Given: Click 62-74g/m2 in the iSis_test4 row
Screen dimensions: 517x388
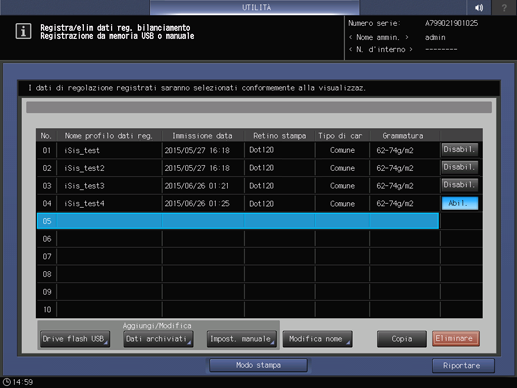Looking at the screenshot, I should 395,203.
